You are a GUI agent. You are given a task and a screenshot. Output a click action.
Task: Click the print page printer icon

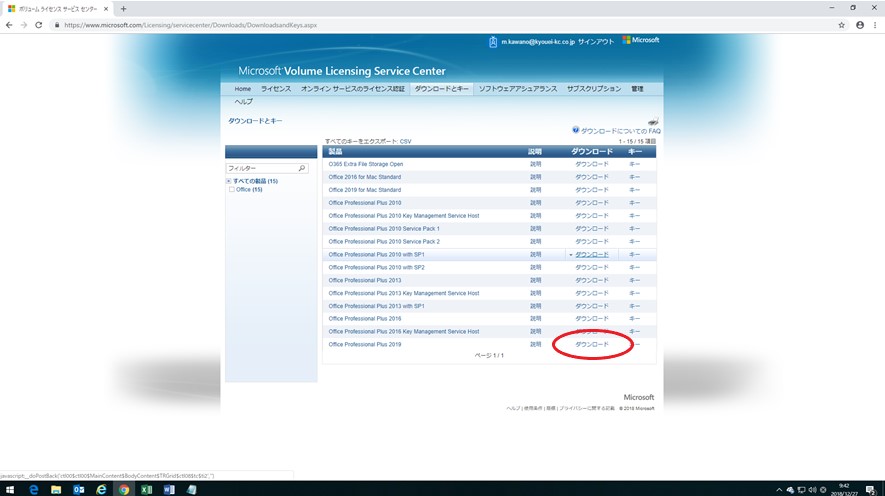pyautogui.click(x=653, y=121)
